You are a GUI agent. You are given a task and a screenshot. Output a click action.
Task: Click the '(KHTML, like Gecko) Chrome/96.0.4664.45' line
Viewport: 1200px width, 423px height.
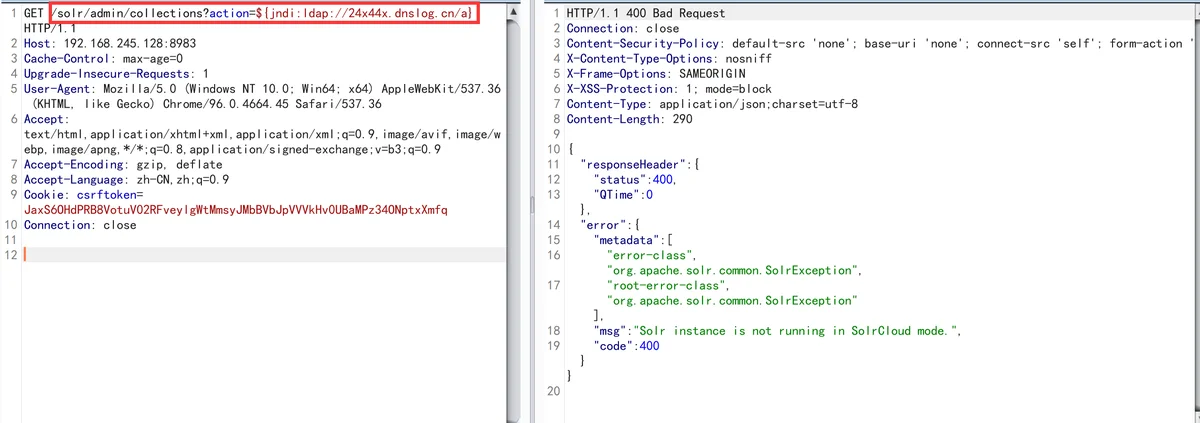point(206,104)
